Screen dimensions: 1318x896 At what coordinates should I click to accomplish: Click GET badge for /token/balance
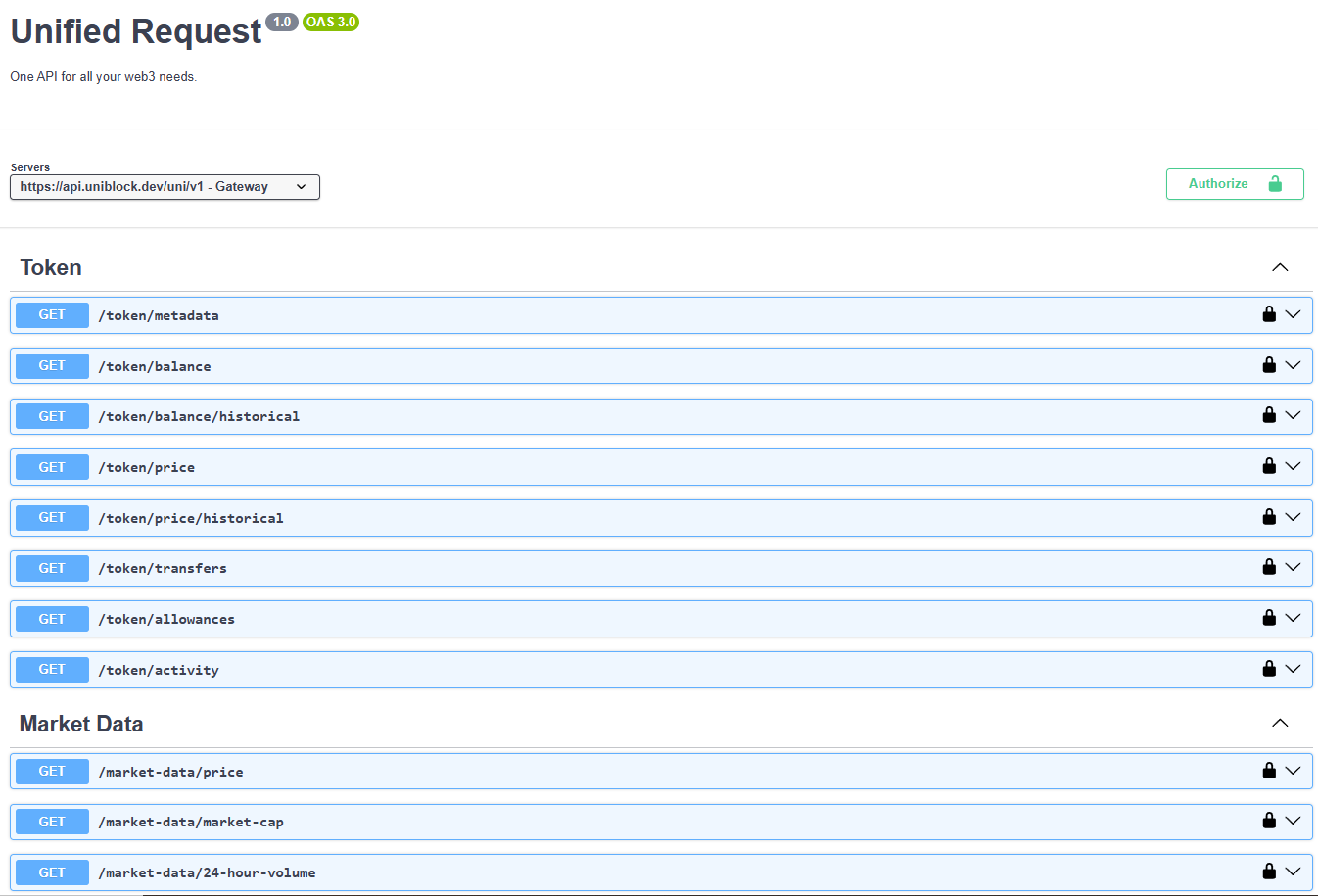[52, 366]
